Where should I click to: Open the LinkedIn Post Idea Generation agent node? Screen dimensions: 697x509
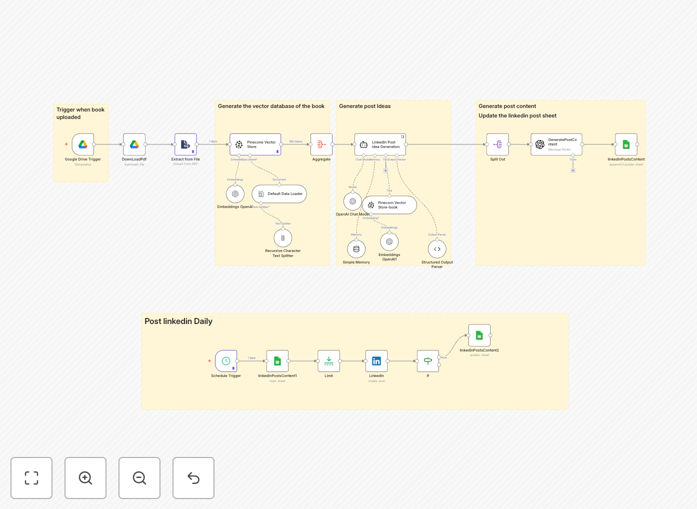click(380, 144)
